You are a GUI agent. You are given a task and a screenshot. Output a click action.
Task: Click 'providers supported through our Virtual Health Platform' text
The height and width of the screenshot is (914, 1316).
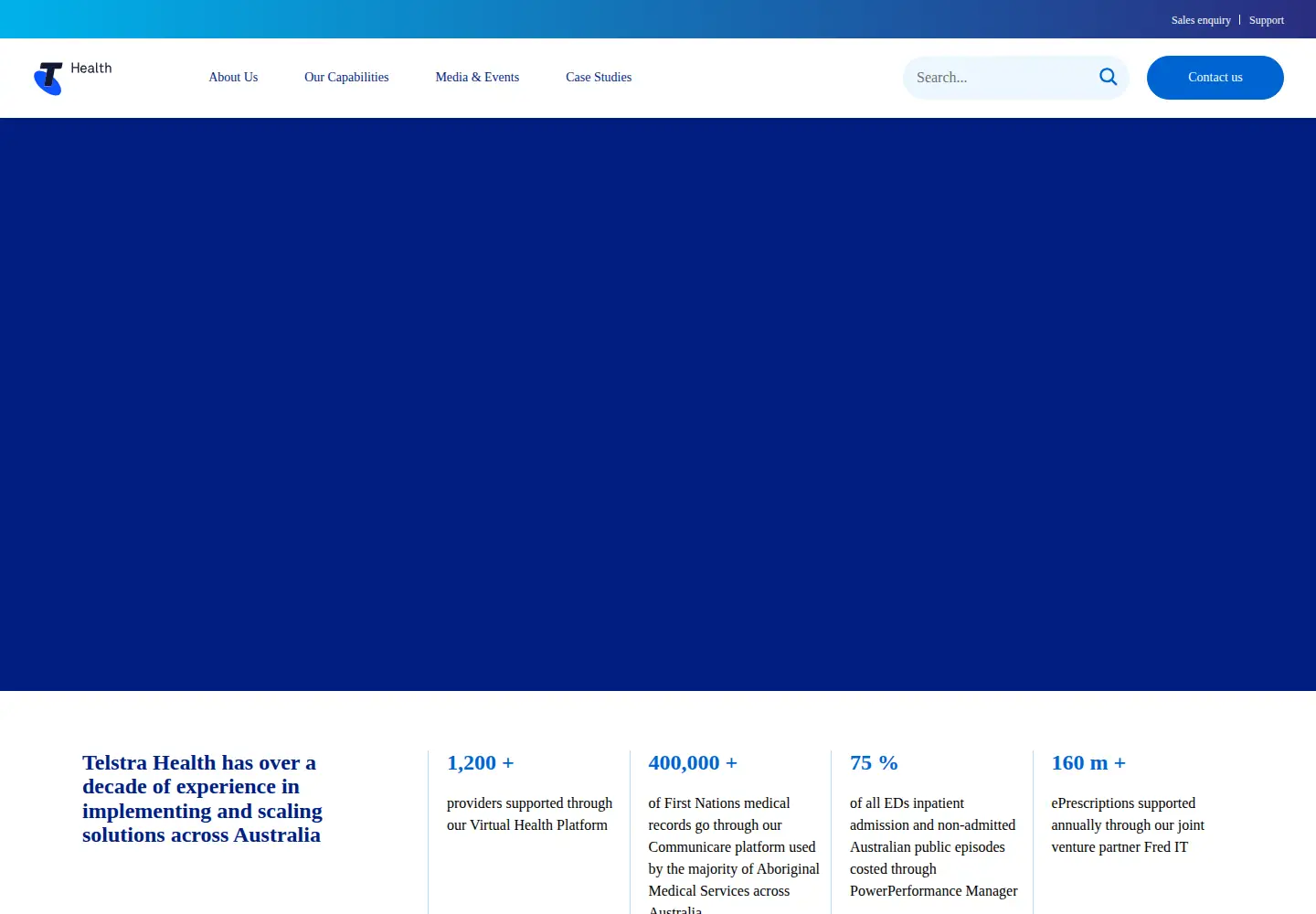(529, 813)
